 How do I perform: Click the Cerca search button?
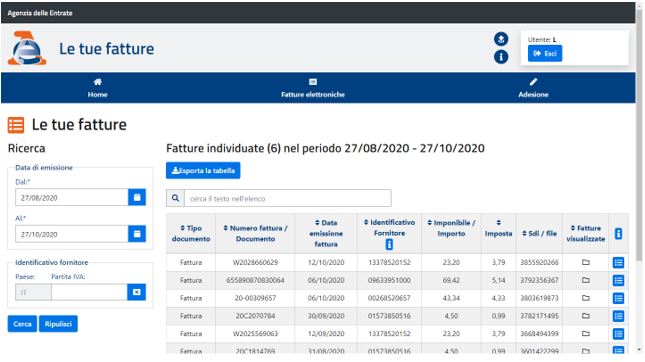22,324
